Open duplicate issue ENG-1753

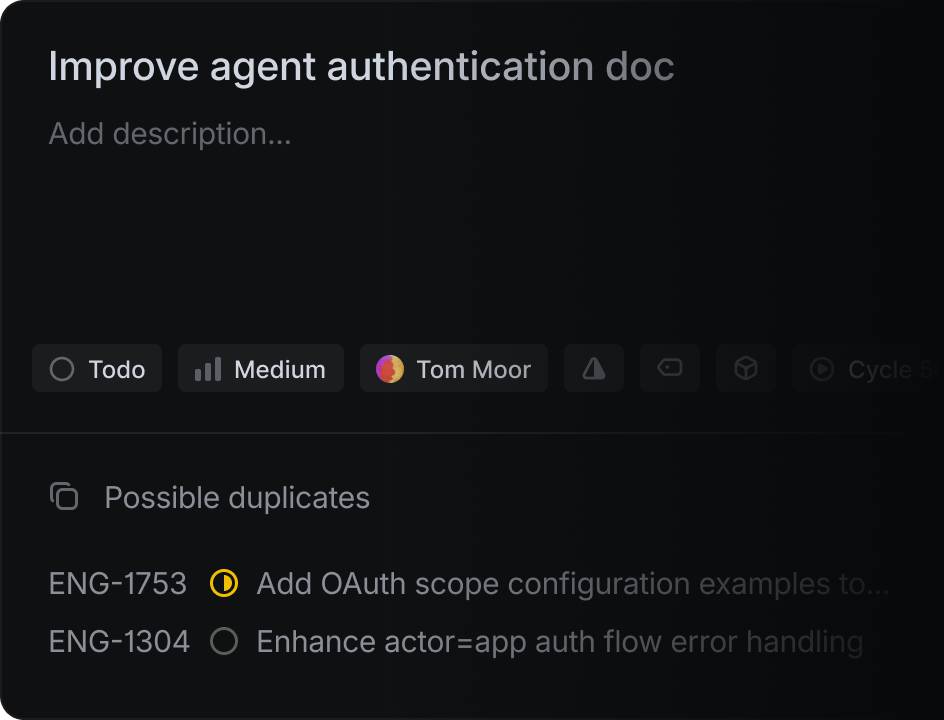pos(117,584)
